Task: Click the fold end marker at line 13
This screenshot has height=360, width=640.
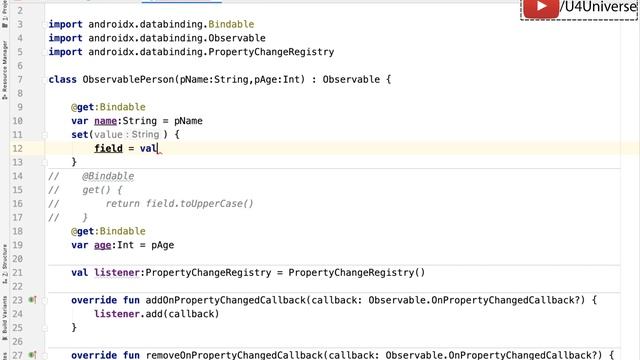Action: coord(44,162)
